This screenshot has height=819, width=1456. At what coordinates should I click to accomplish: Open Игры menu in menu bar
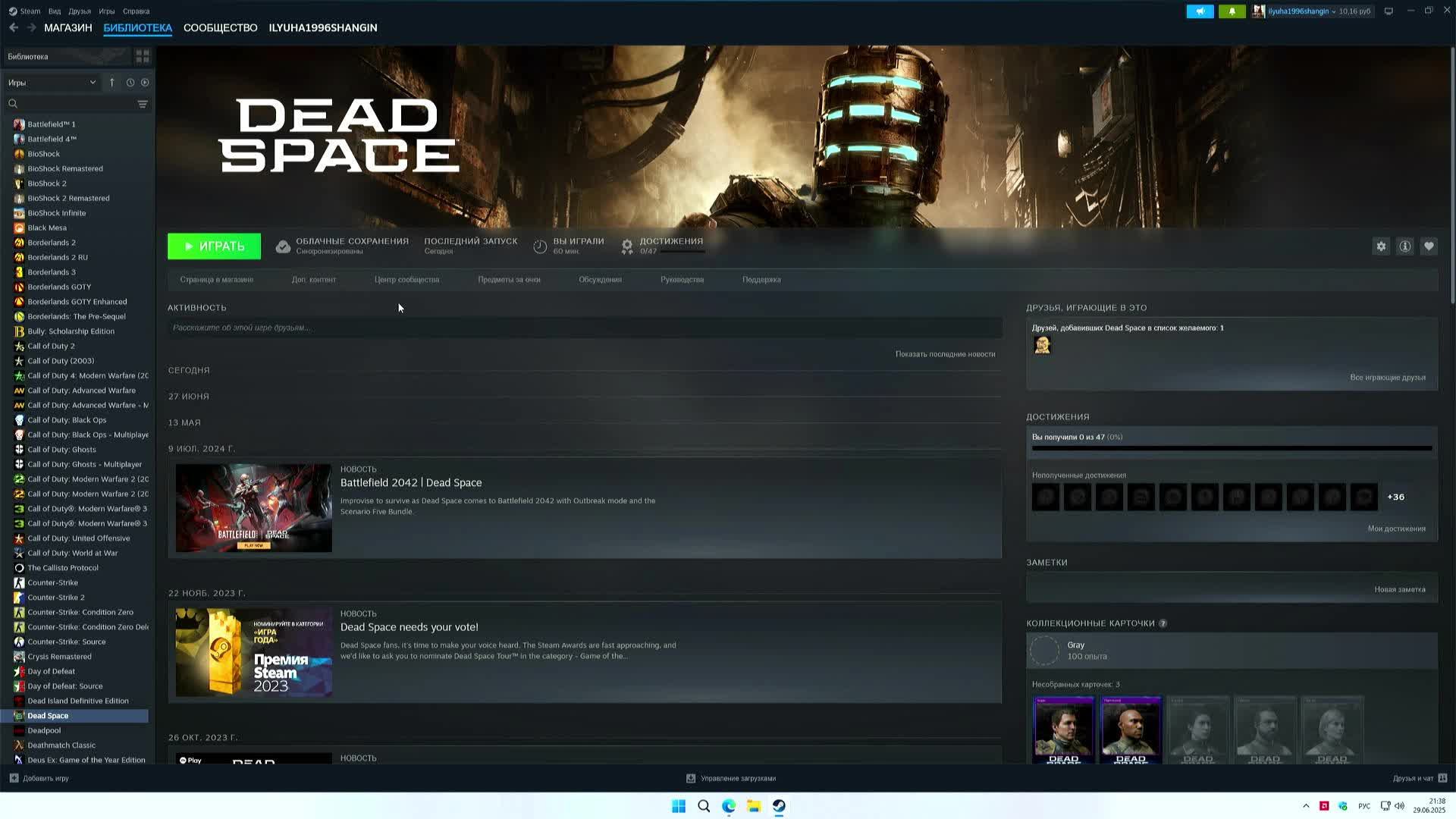(107, 11)
